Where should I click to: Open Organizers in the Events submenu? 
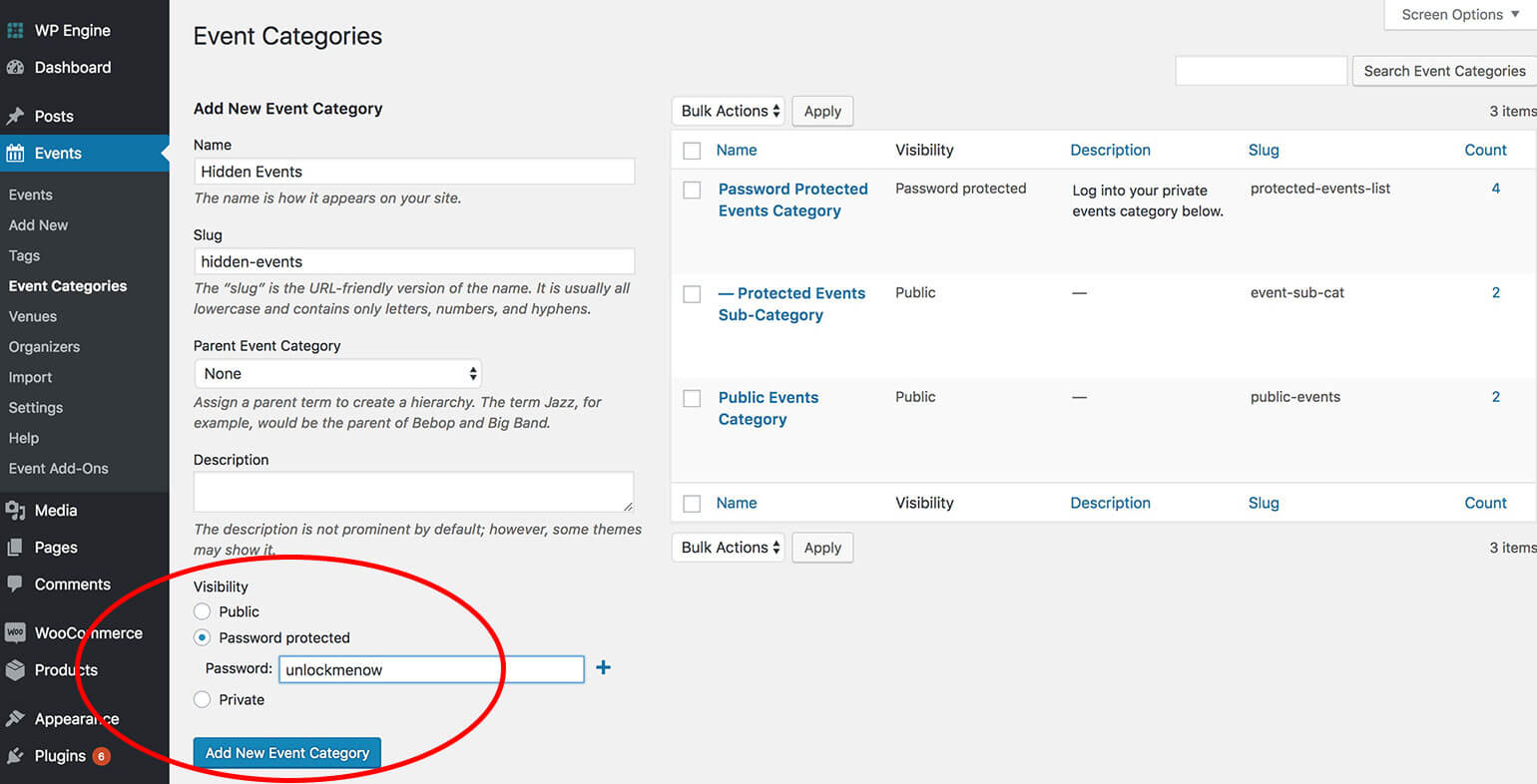pos(44,347)
